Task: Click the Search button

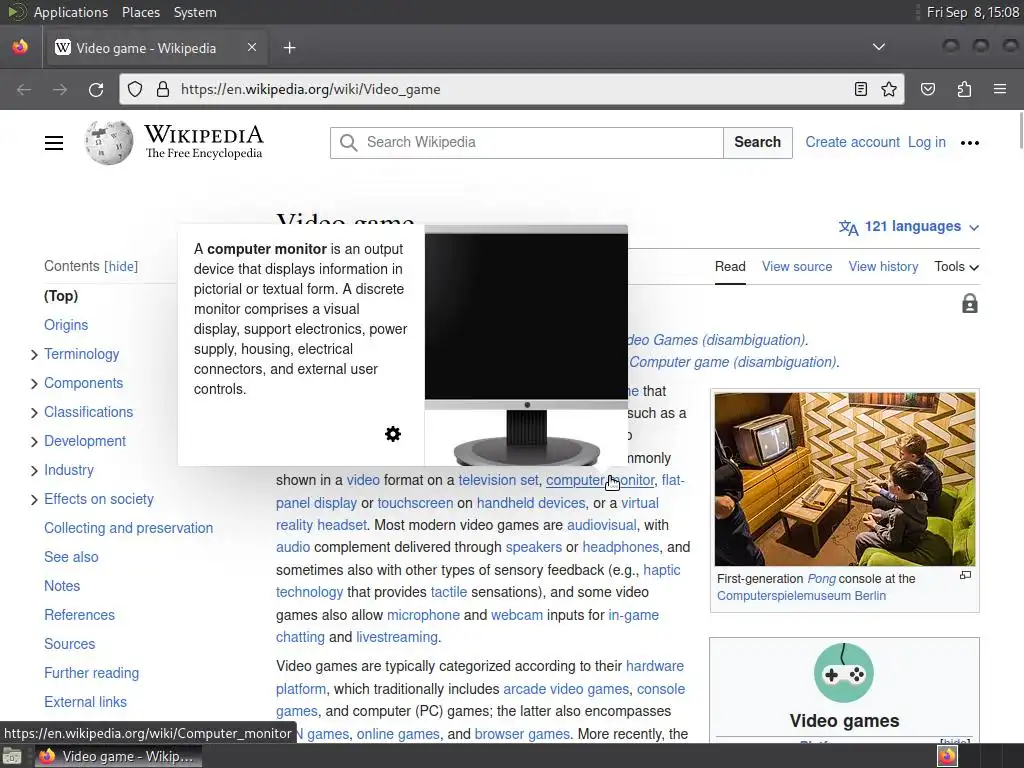Action: coord(758,142)
